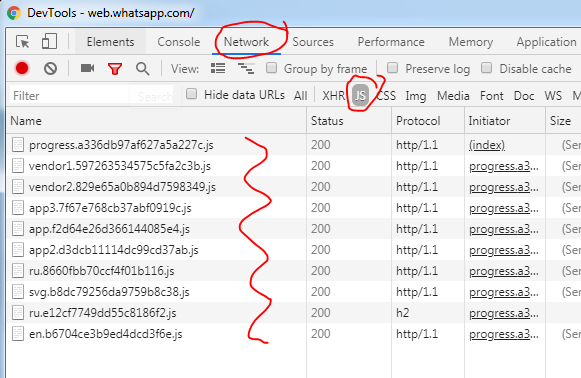Select the All request type filter

point(301,96)
